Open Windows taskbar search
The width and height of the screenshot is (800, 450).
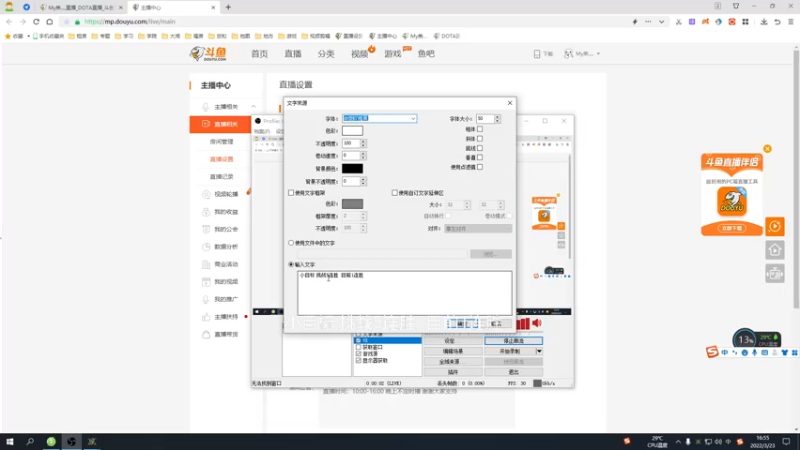(x=30, y=441)
